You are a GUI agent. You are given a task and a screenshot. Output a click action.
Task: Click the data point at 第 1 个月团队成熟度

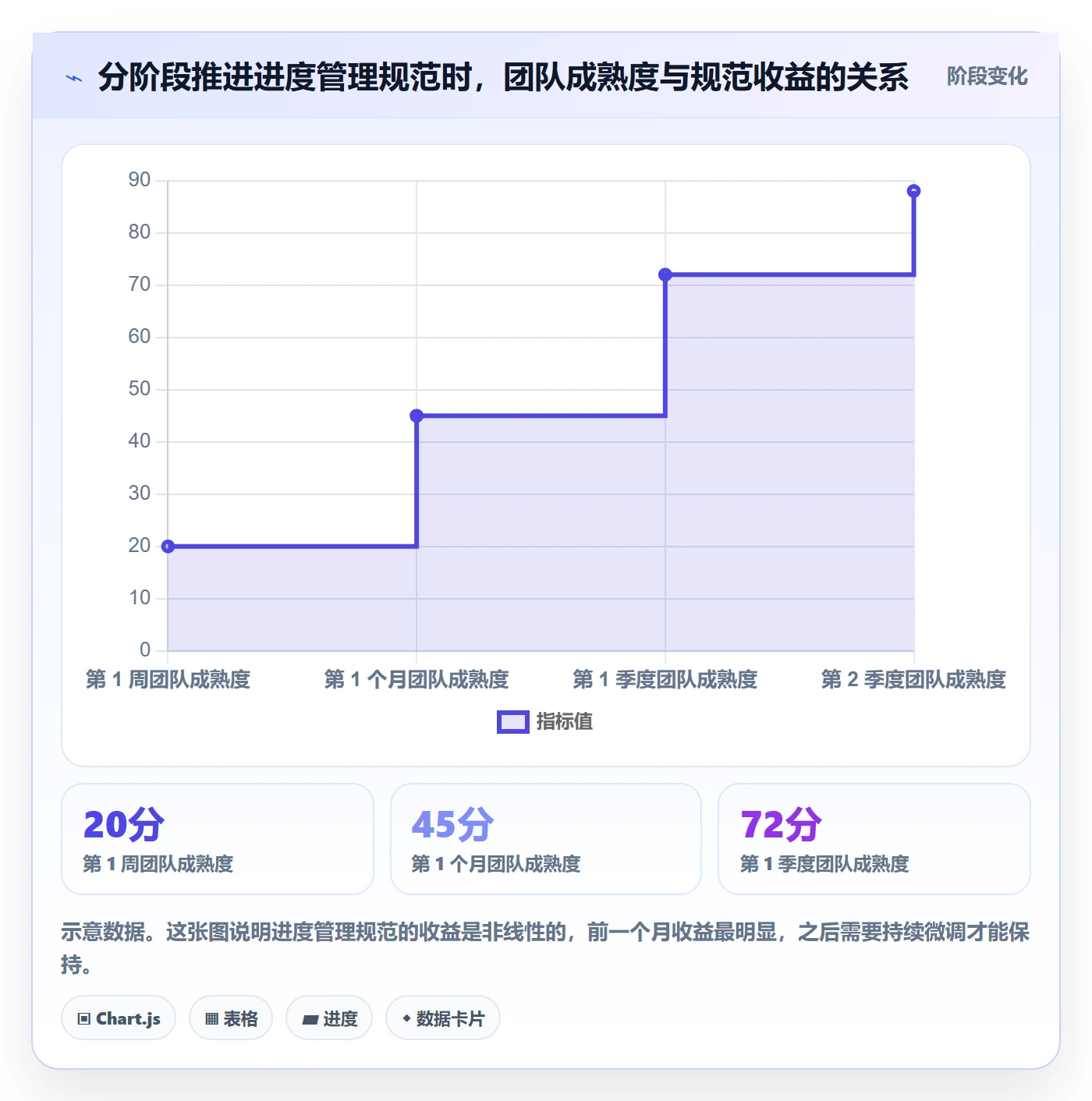tap(417, 416)
